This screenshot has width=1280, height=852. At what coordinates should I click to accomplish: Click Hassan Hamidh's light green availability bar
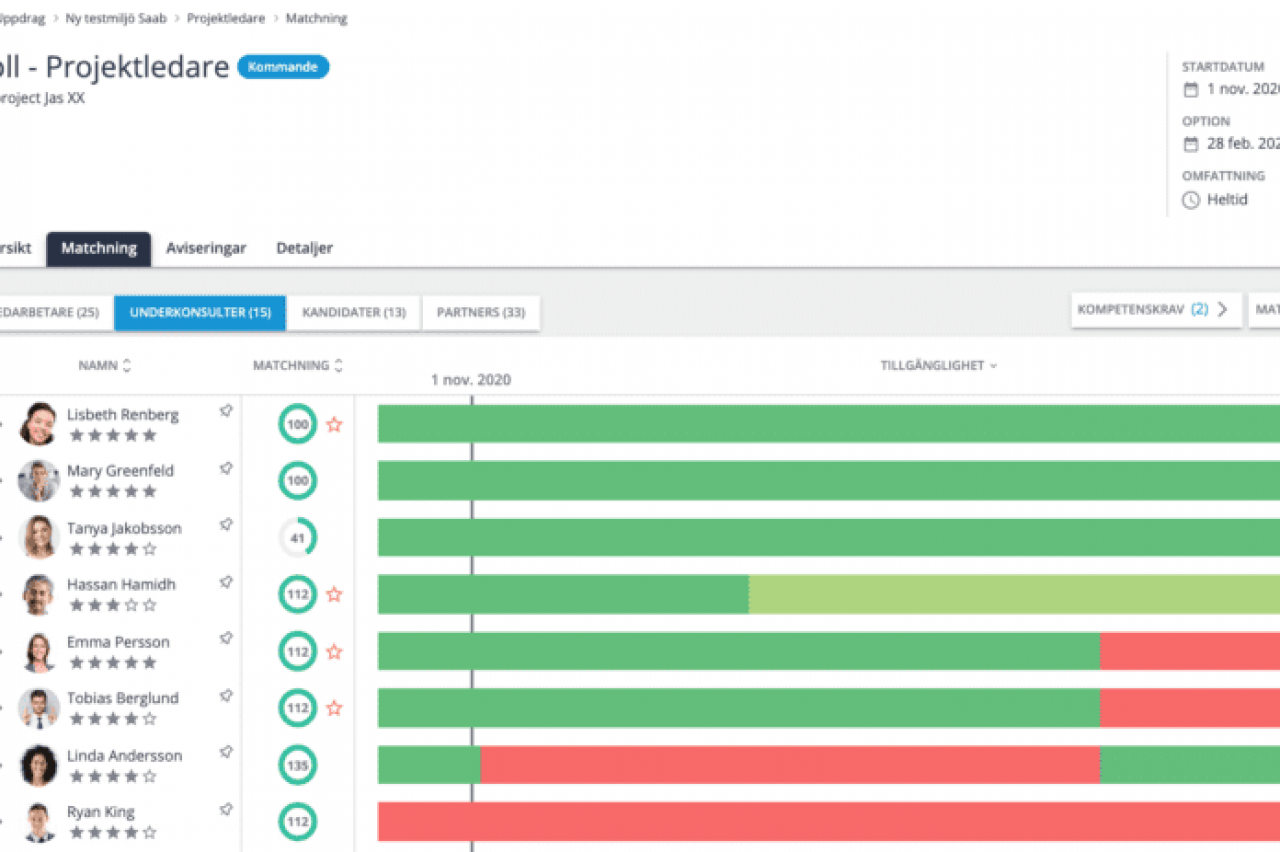click(x=1010, y=595)
